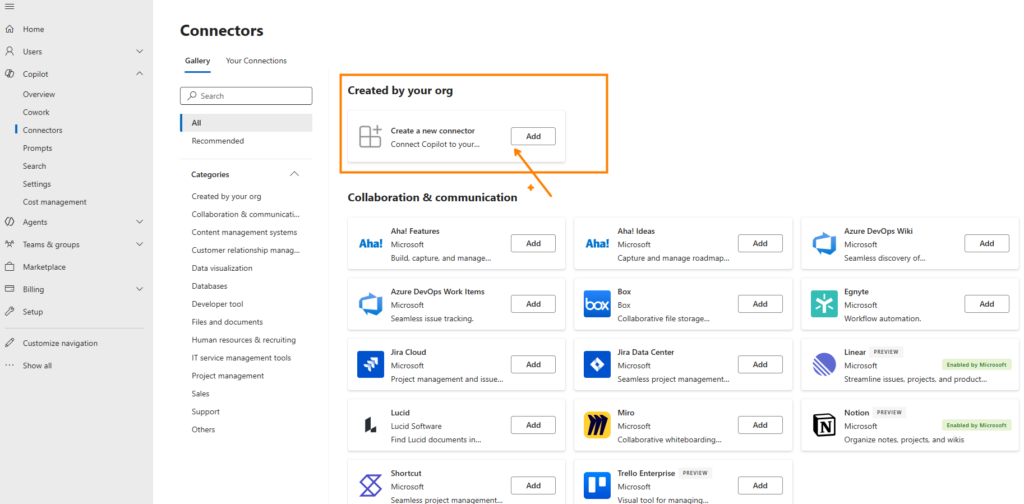Collapse the Categories list chevron
Viewport: 1024px width, 504px height.
[295, 174]
